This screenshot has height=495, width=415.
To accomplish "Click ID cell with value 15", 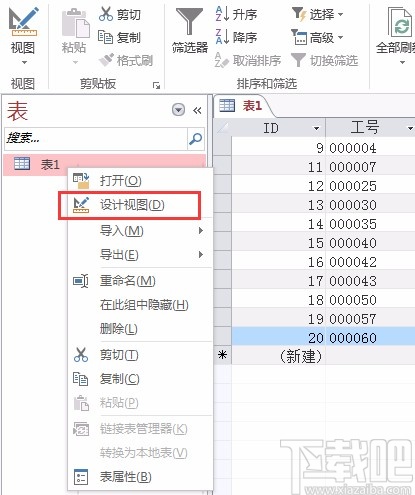I will (x=278, y=243).
